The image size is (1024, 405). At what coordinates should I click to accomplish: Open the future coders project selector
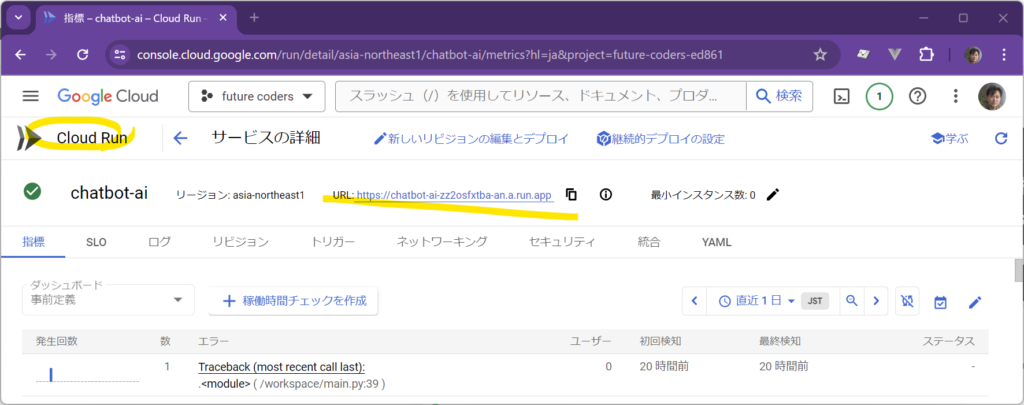click(257, 97)
